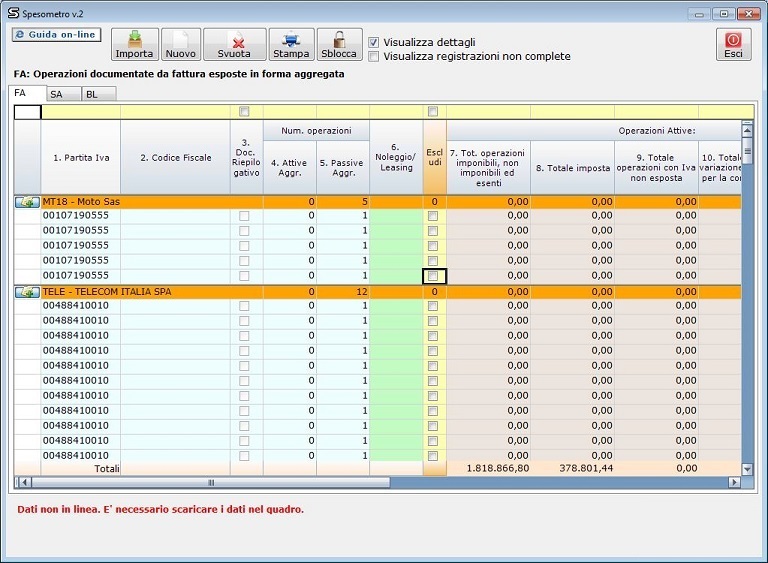Toggle the Doc. Riepilogativo filter checkbox in yellow row

pyautogui.click(x=244, y=112)
